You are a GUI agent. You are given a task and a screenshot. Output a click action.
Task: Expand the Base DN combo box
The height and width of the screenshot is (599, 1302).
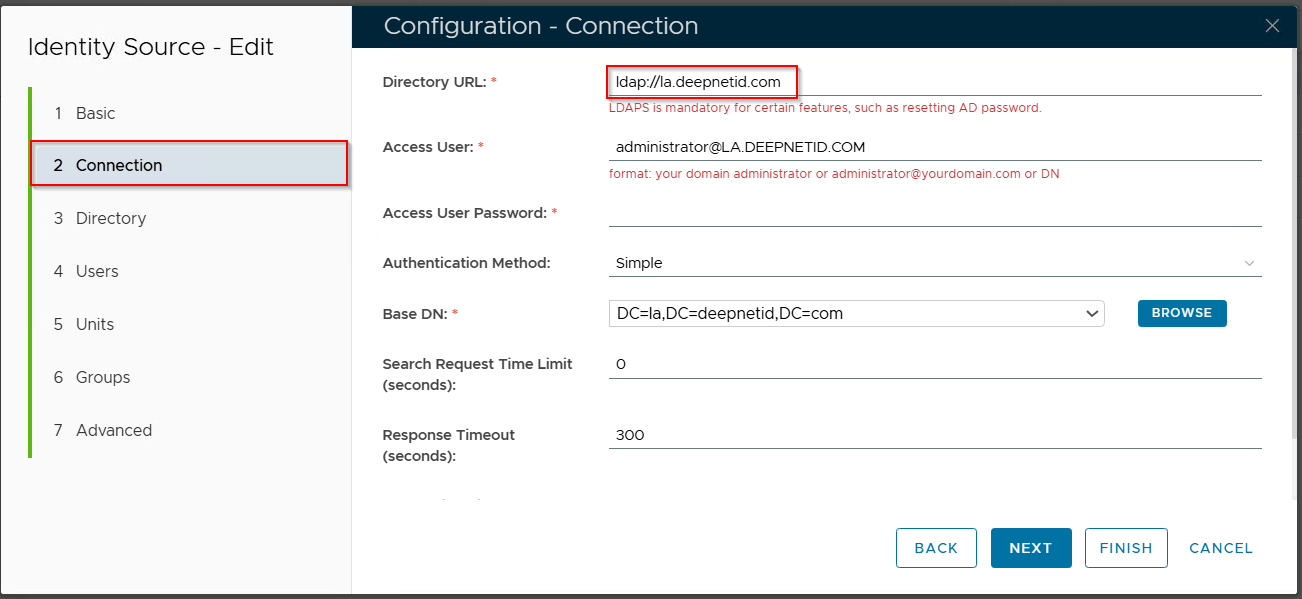click(856, 313)
